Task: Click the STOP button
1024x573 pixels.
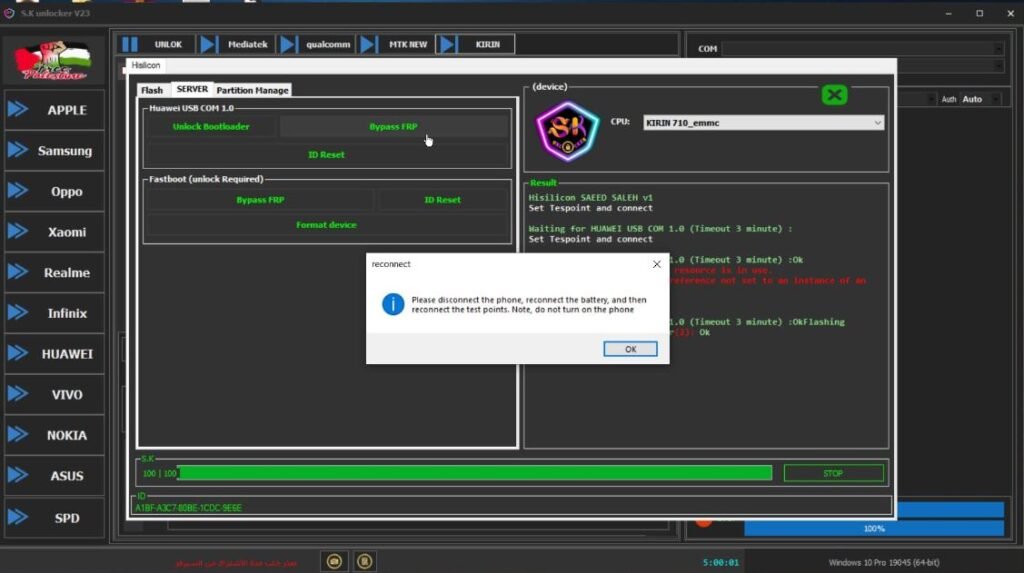Action: tap(833, 473)
